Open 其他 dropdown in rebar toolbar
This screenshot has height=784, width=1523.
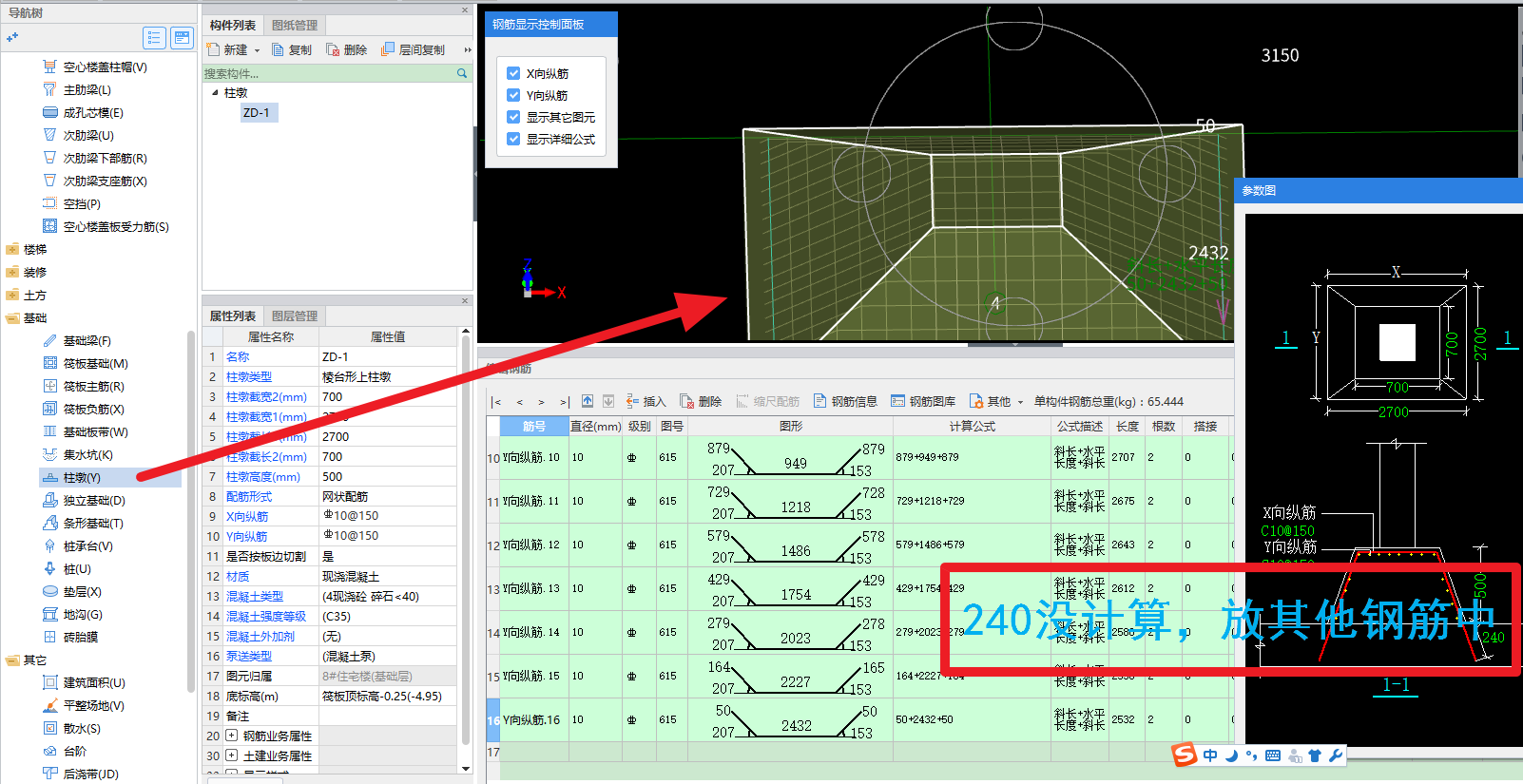click(x=995, y=402)
